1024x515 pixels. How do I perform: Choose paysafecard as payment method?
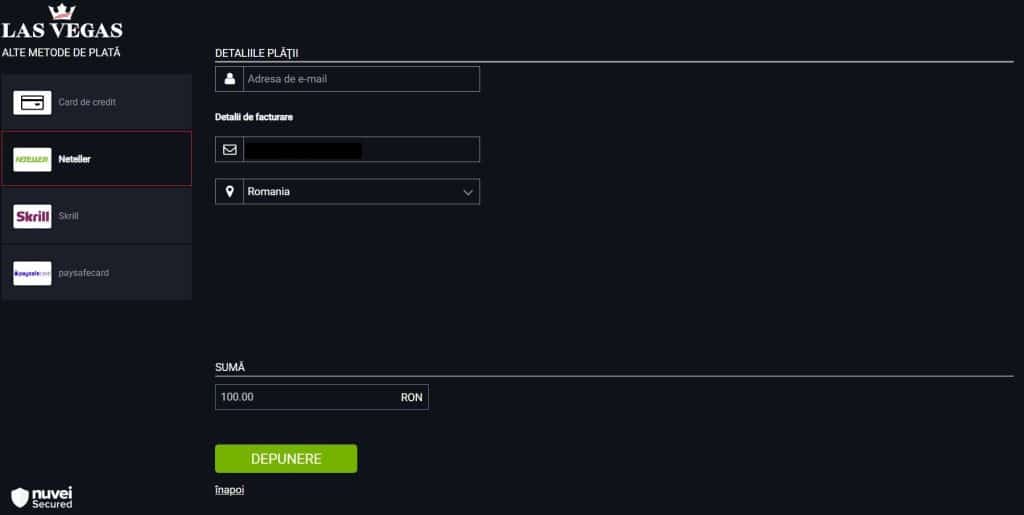tap(97, 273)
